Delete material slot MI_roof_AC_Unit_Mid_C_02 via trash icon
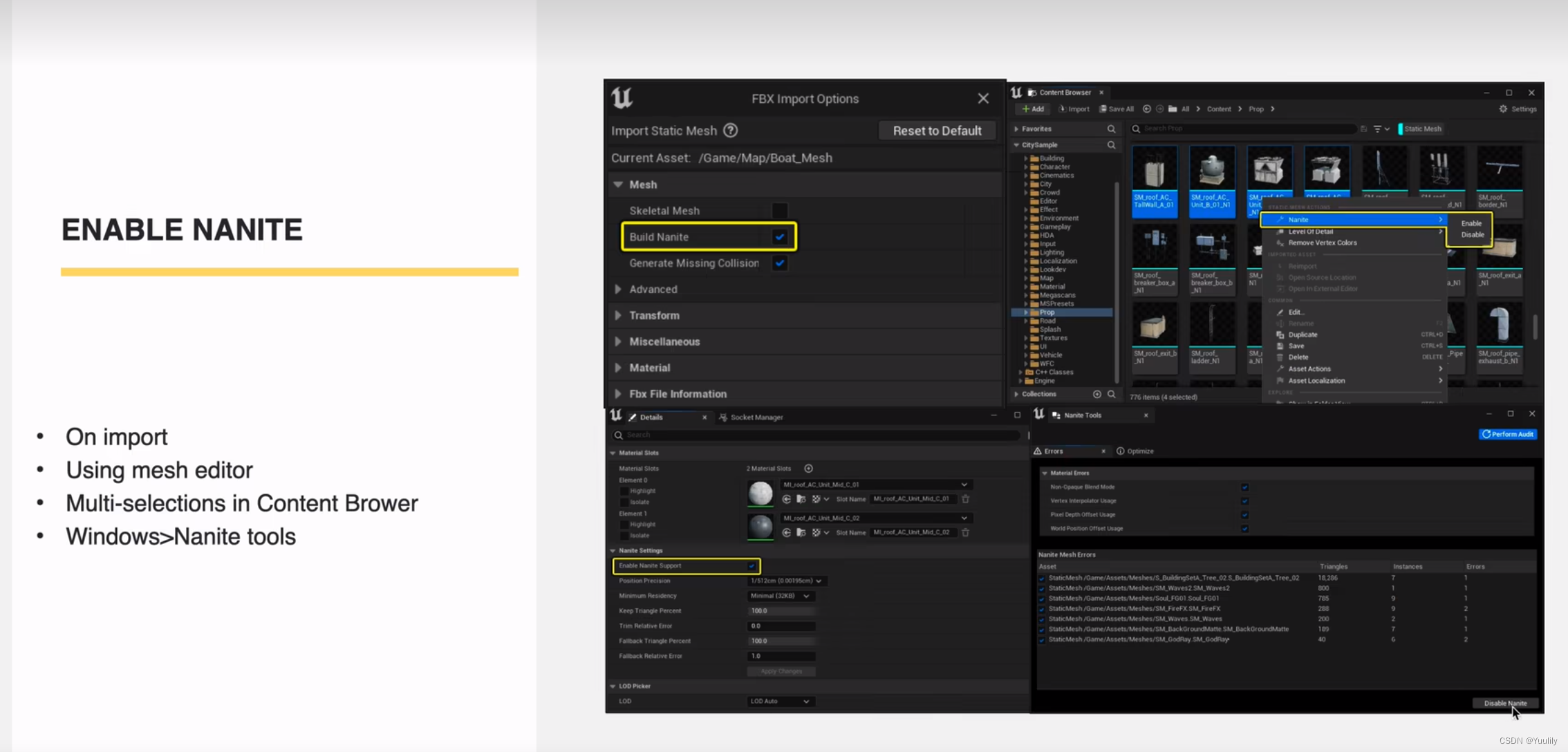1568x752 pixels. tap(966, 532)
